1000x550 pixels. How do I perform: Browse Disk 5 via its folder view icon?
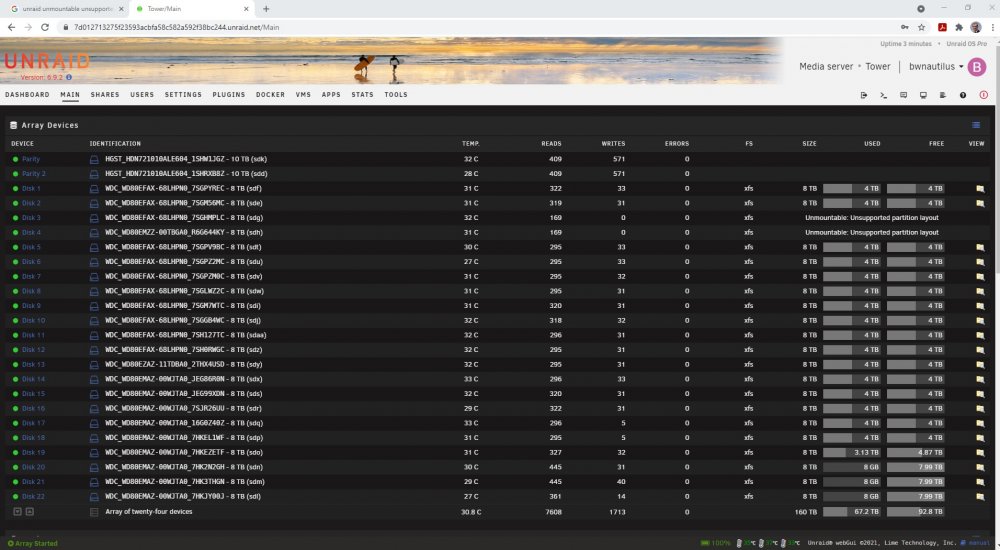[x=980, y=248]
